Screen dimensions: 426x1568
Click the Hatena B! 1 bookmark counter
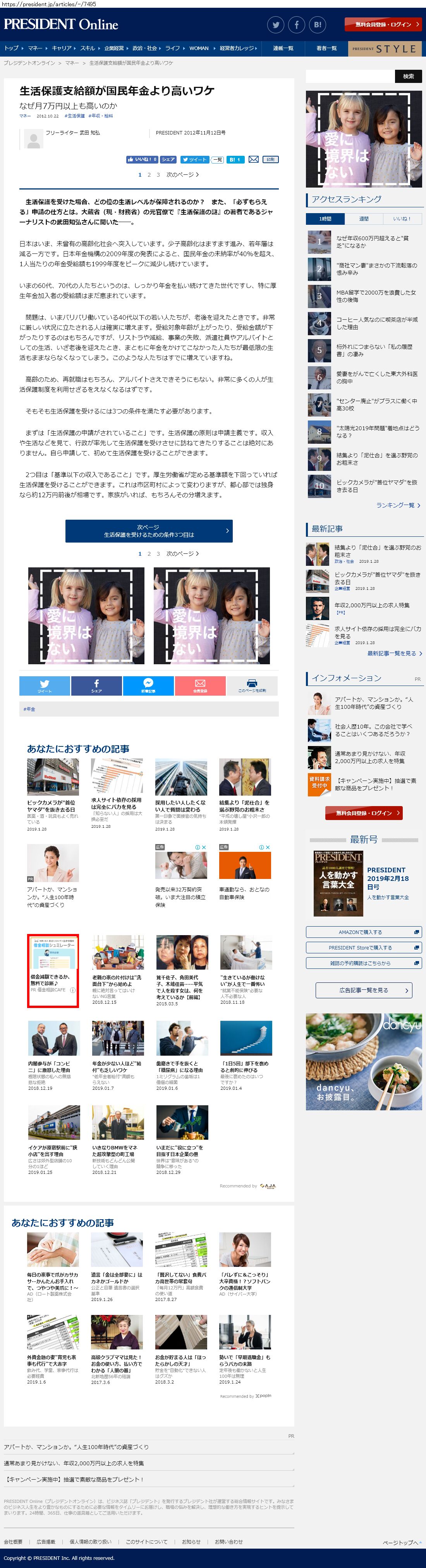[x=235, y=160]
